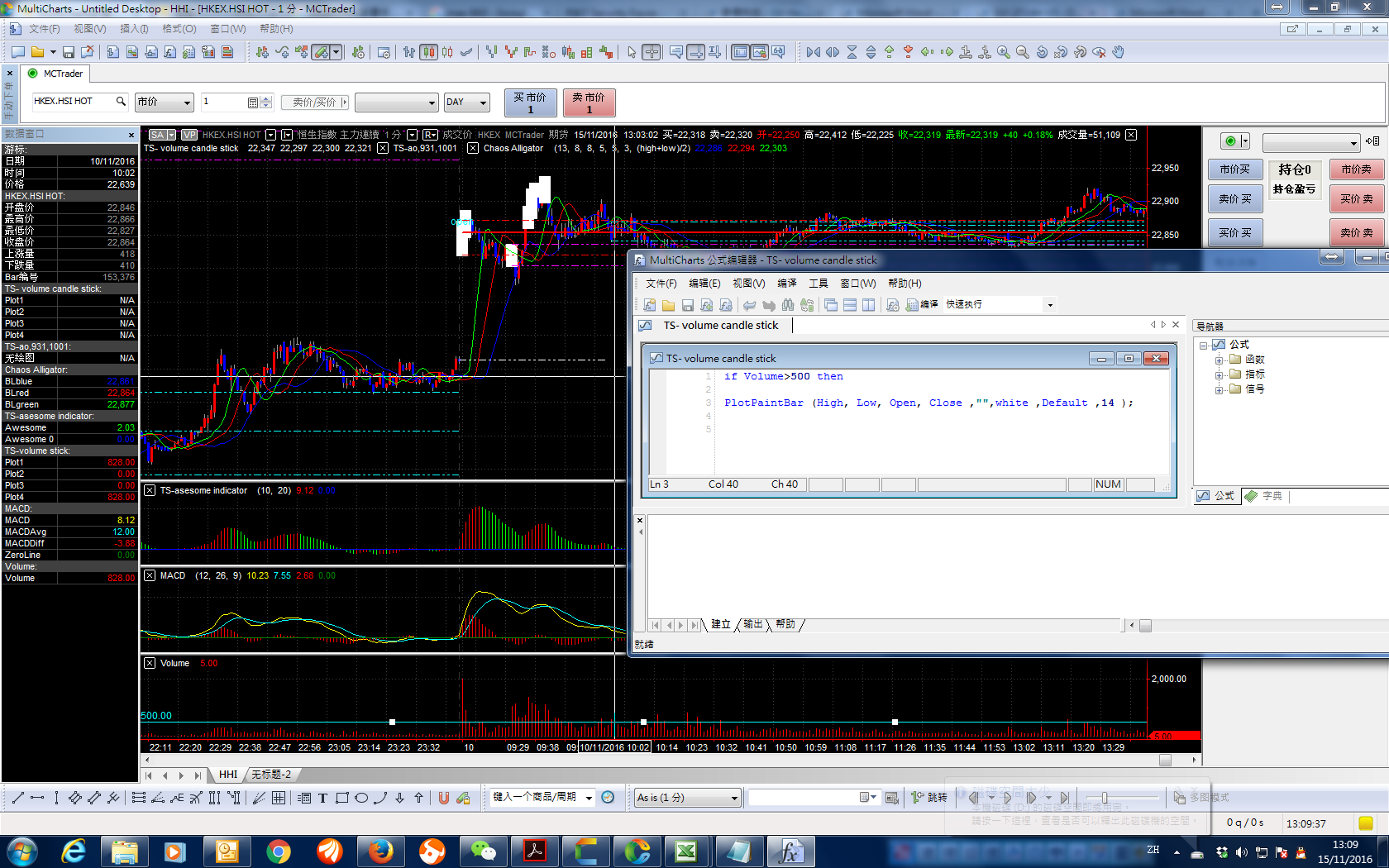This screenshot has width=1389, height=868.
Task: Open Firefox from the taskbar
Action: click(x=380, y=851)
